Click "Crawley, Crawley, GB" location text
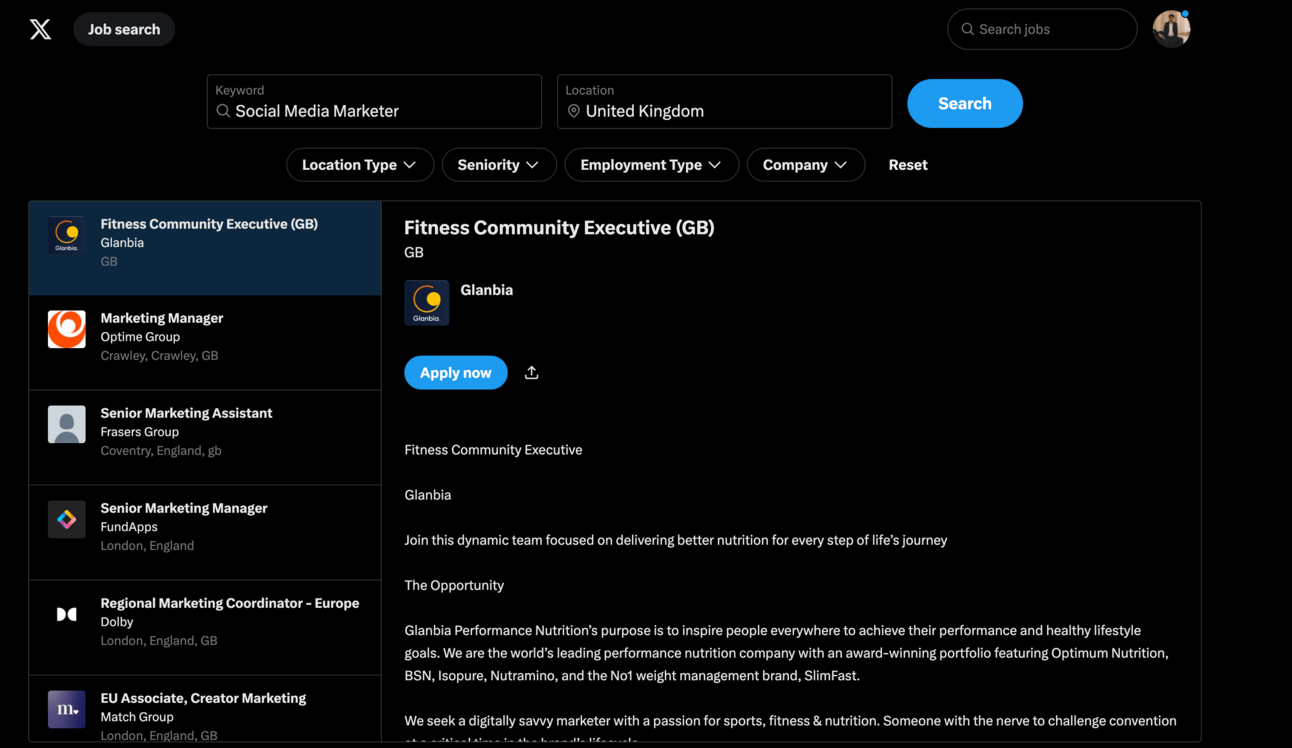Image resolution: width=1292 pixels, height=748 pixels. coord(159,356)
